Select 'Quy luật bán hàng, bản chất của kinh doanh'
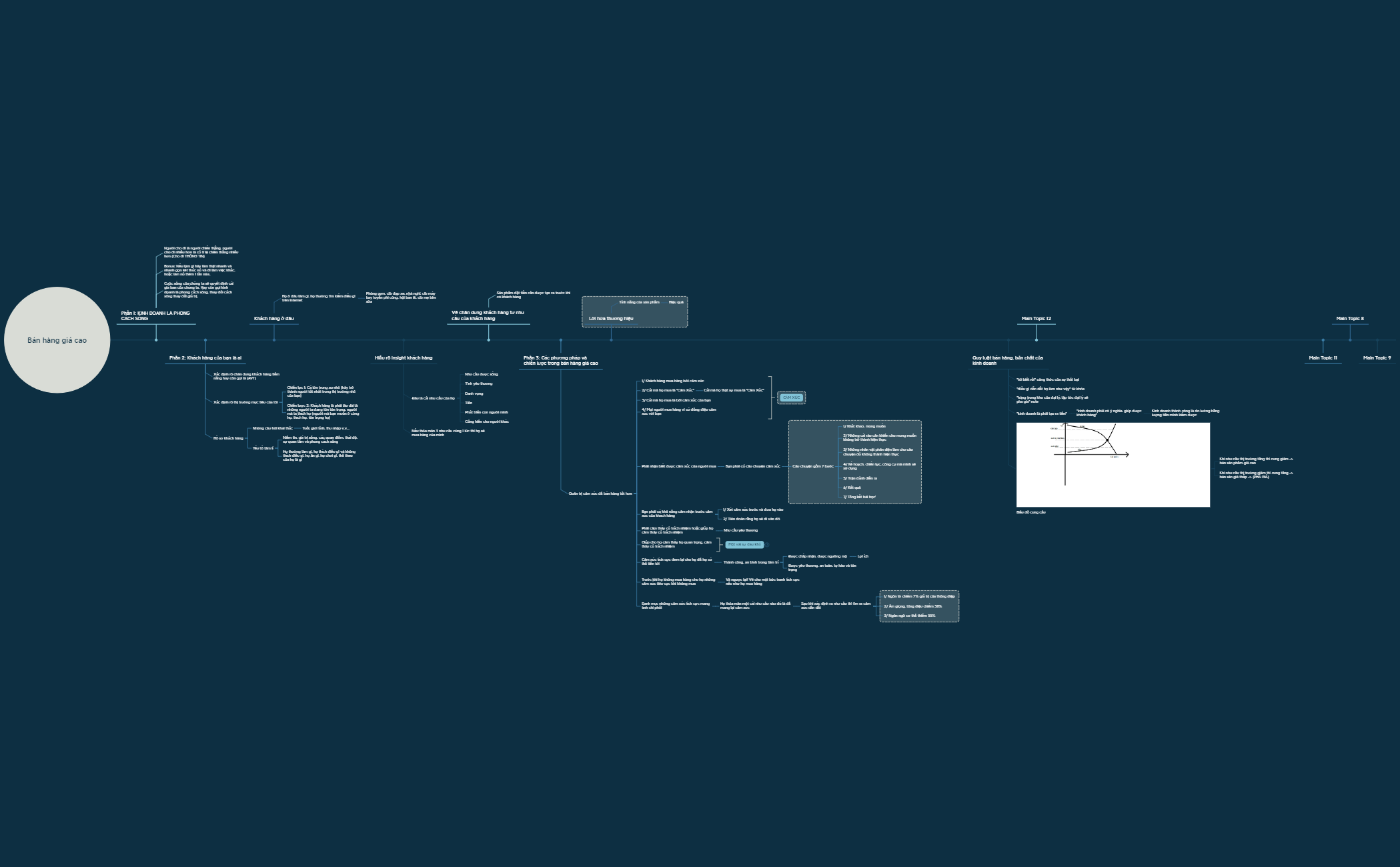The width and height of the screenshot is (1400, 867). (1007, 361)
